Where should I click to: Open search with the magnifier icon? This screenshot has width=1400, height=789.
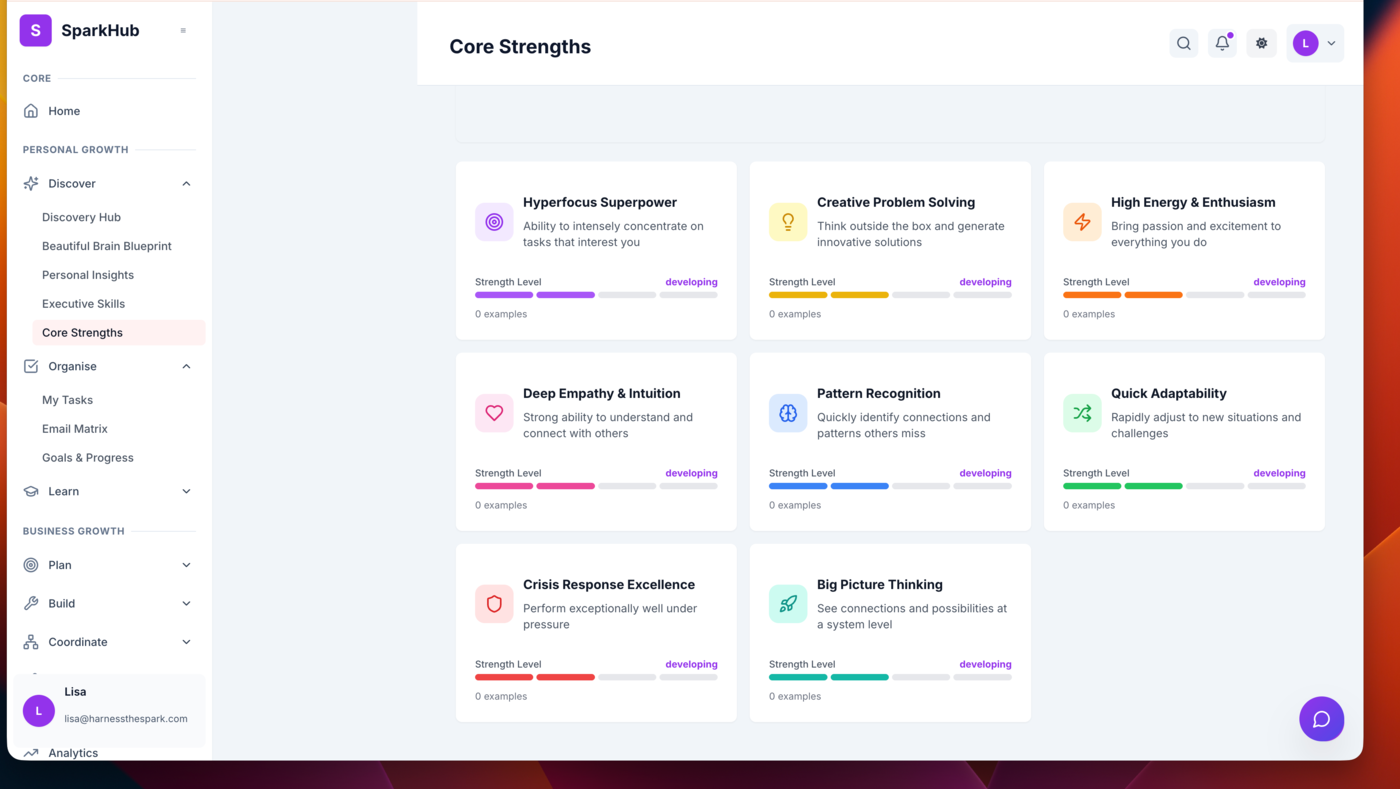coord(1184,43)
